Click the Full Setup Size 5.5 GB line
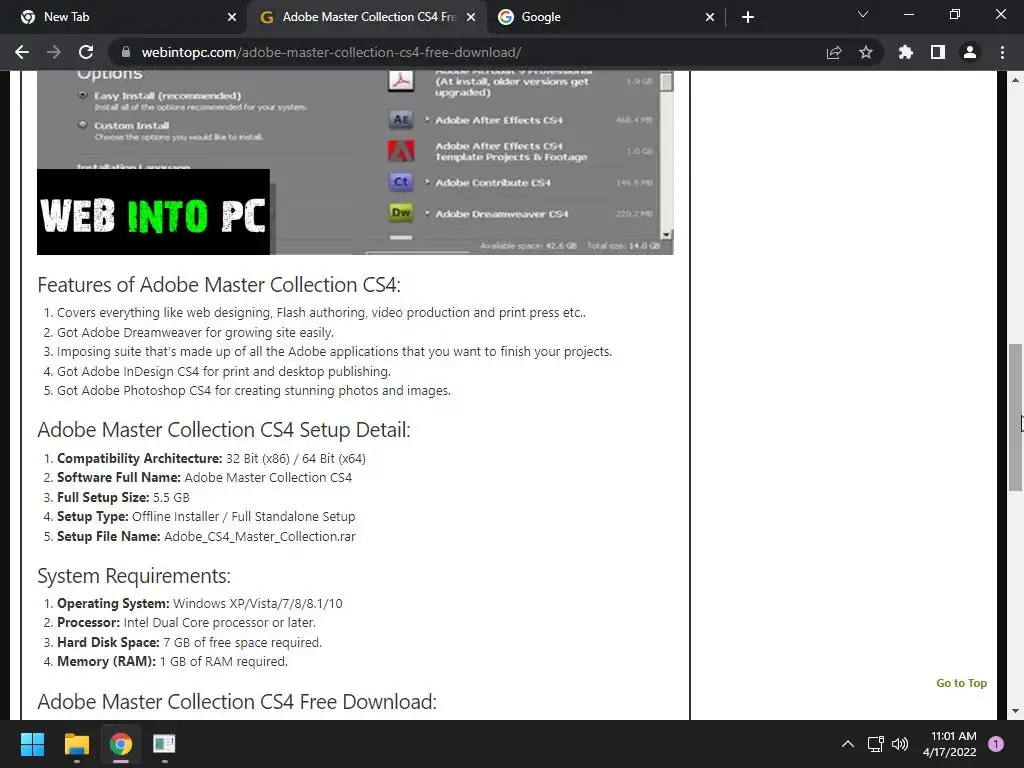This screenshot has width=1024, height=768. tap(123, 497)
